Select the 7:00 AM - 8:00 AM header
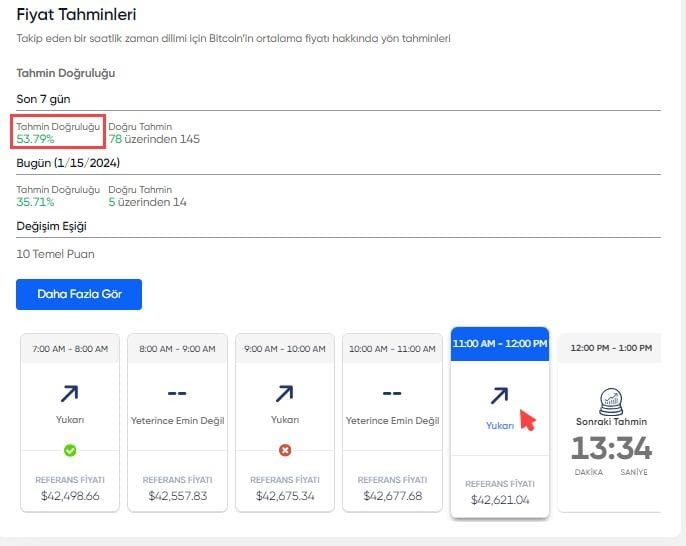Screen dimensions: 686x546 point(70,348)
